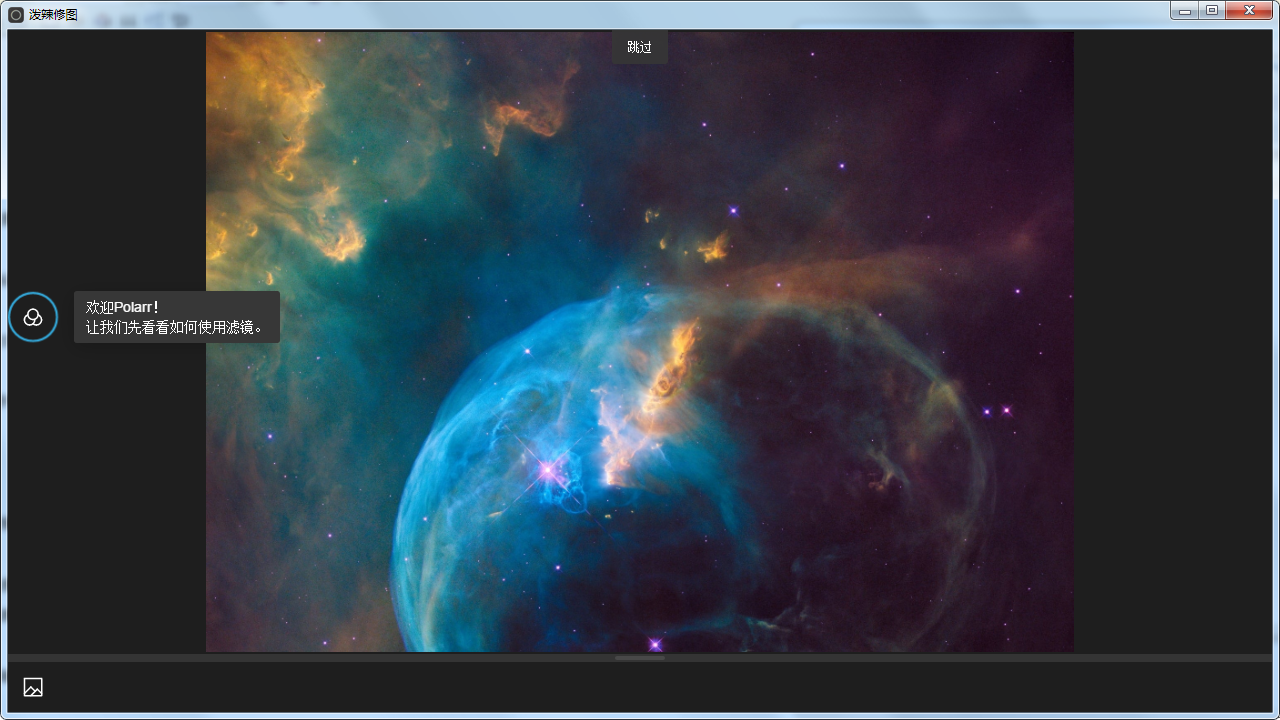Click the circled filters icon

click(33, 317)
